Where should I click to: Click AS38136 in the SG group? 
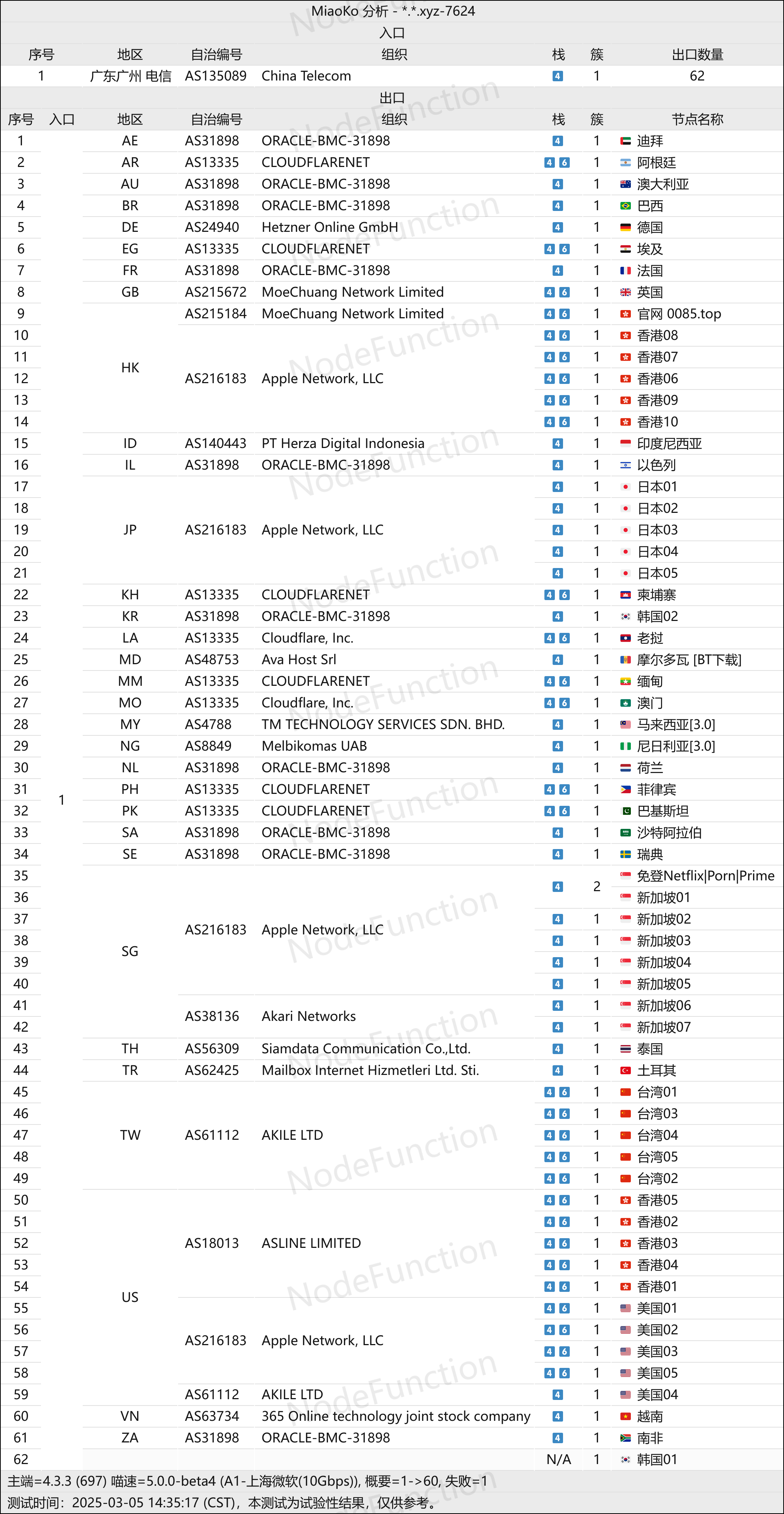click(212, 1016)
